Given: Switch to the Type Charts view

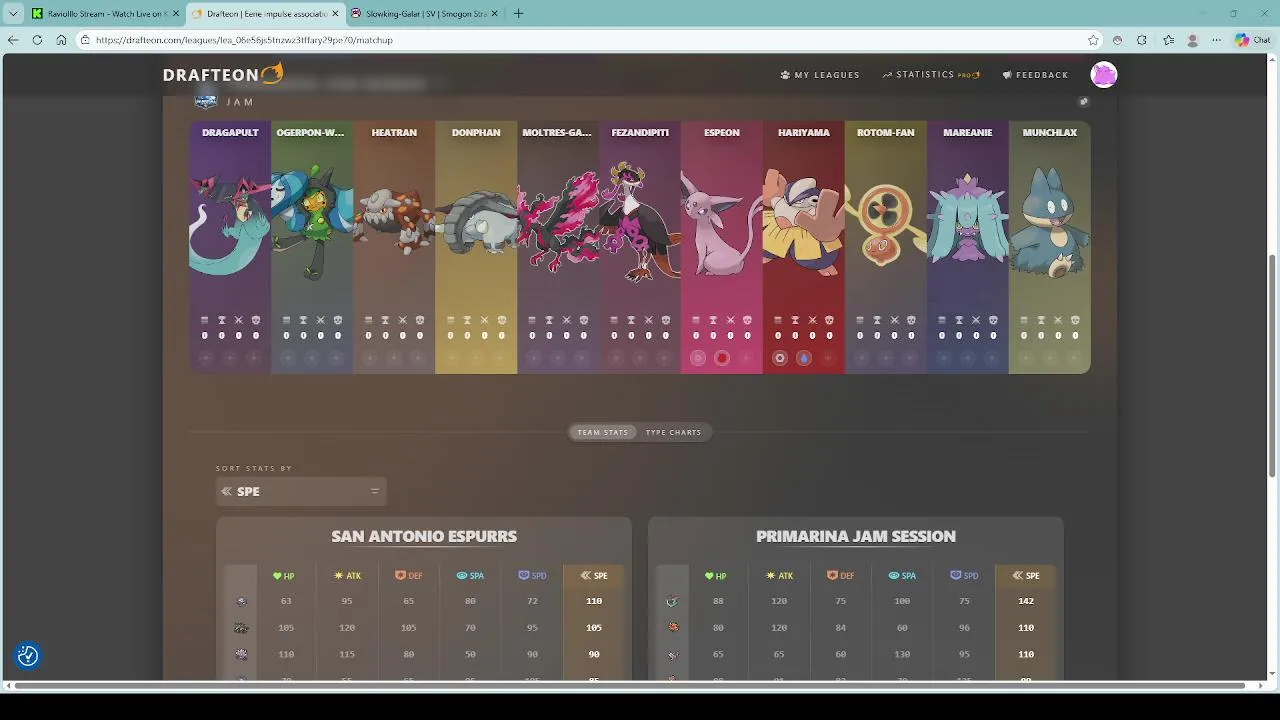Looking at the screenshot, I should coord(673,432).
